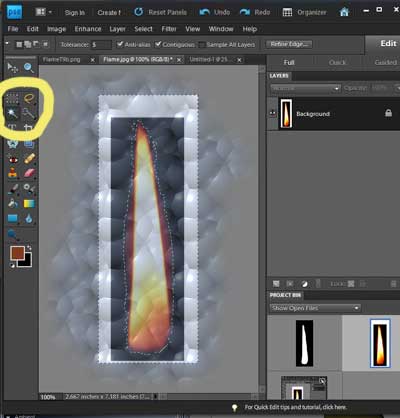Open the Filter menu
The height and width of the screenshot is (418, 400).
[x=169, y=29]
